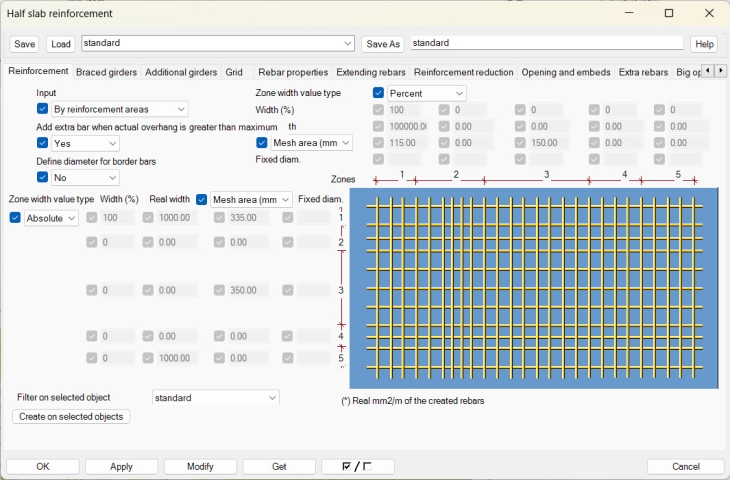The height and width of the screenshot is (480, 730).
Task: Open the By reinforcement areas dropdown
Action: (119, 109)
